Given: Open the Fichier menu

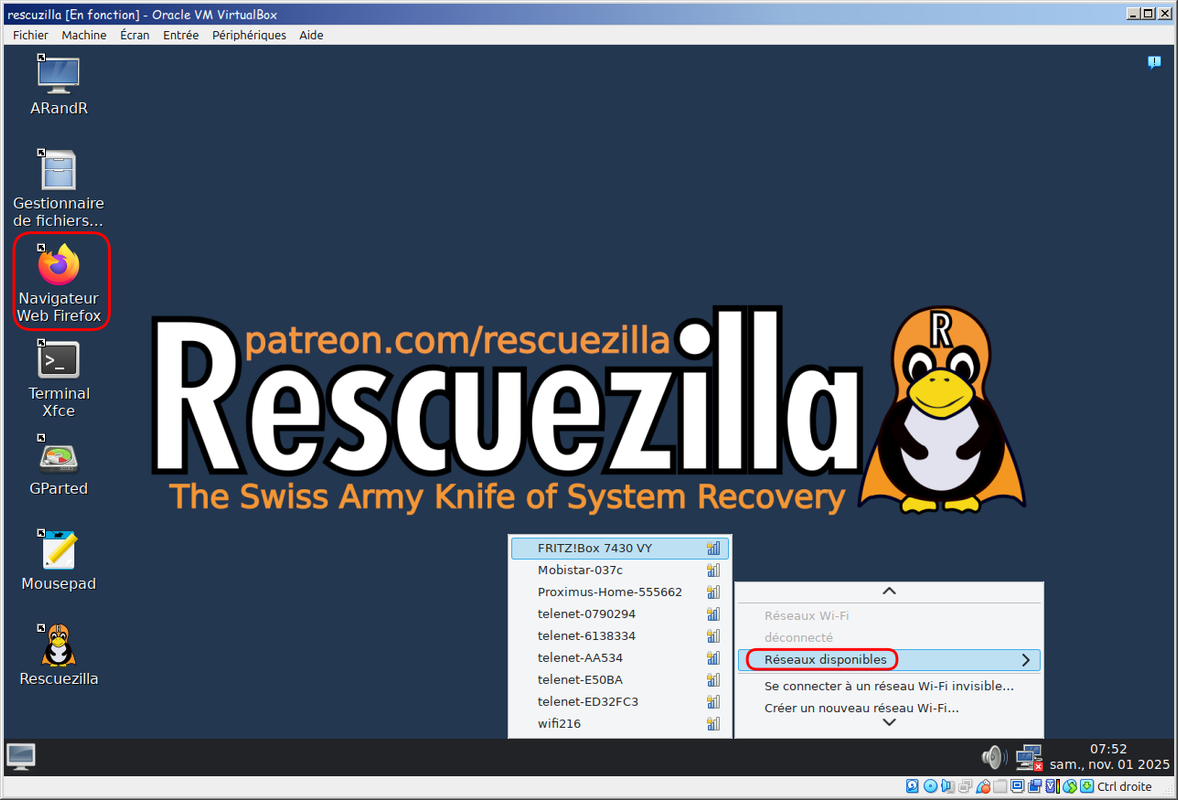Looking at the screenshot, I should click(30, 35).
